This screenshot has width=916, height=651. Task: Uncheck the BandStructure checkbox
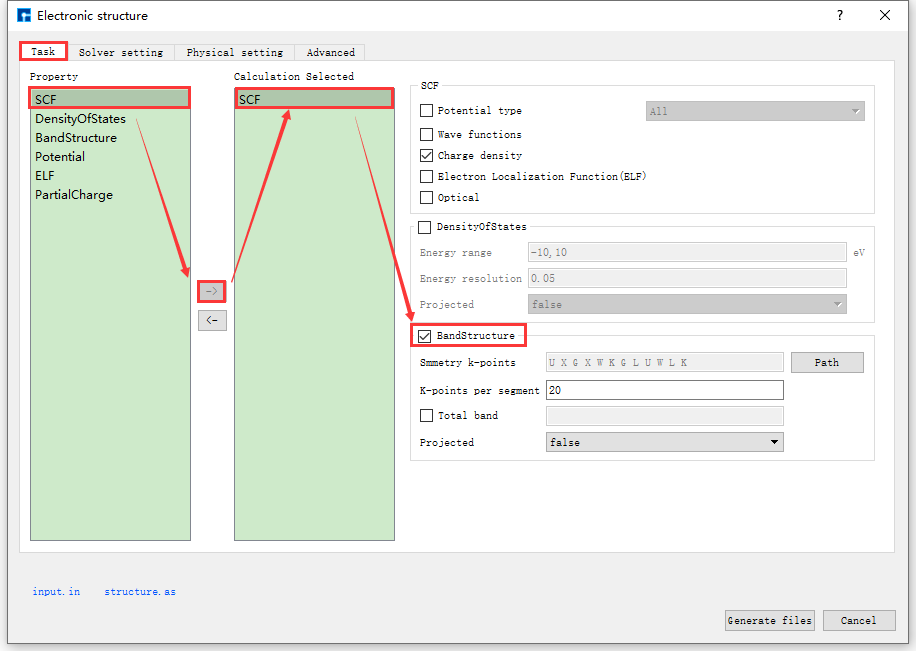coord(425,336)
